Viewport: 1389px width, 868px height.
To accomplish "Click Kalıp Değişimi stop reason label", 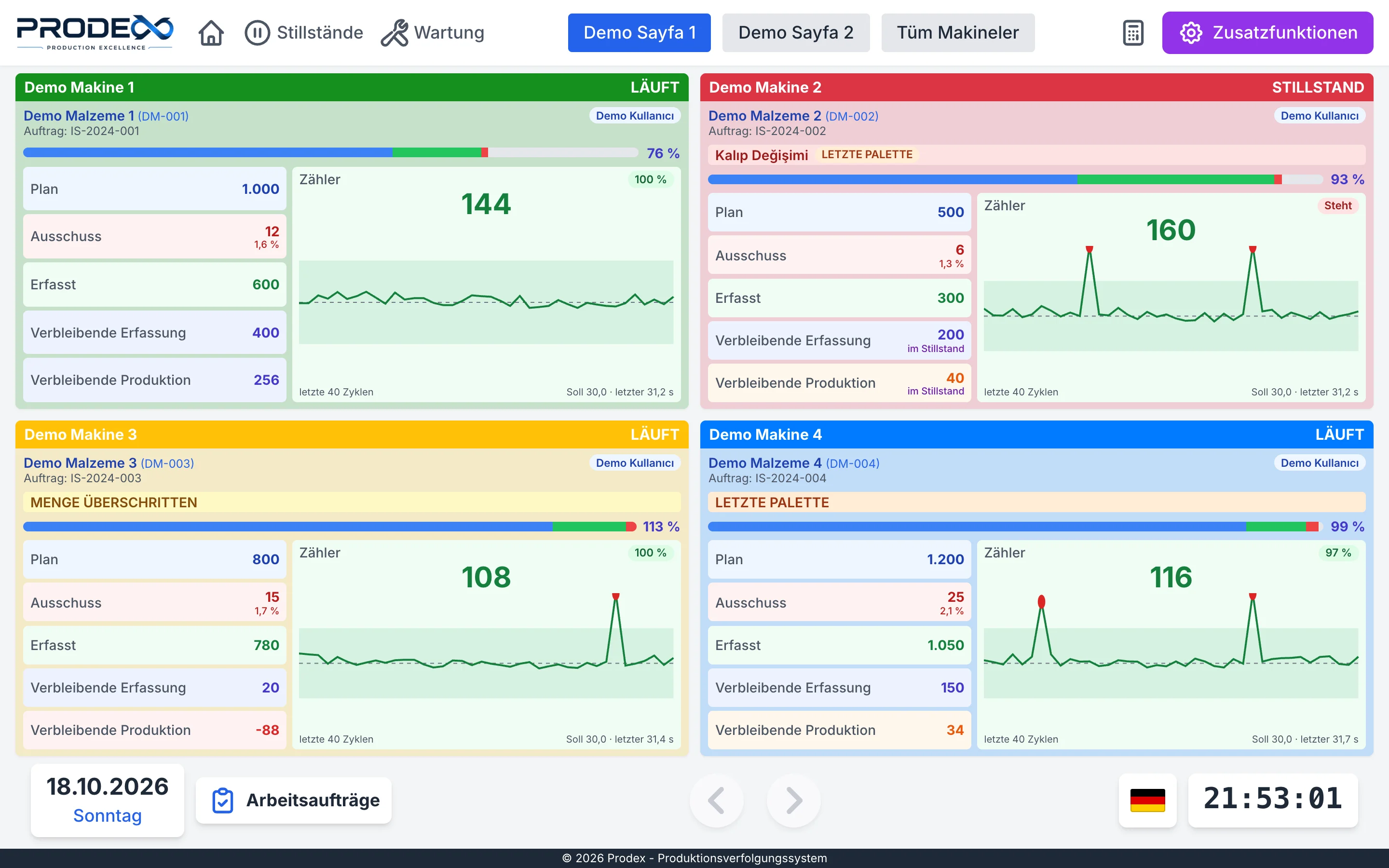I will click(x=761, y=155).
